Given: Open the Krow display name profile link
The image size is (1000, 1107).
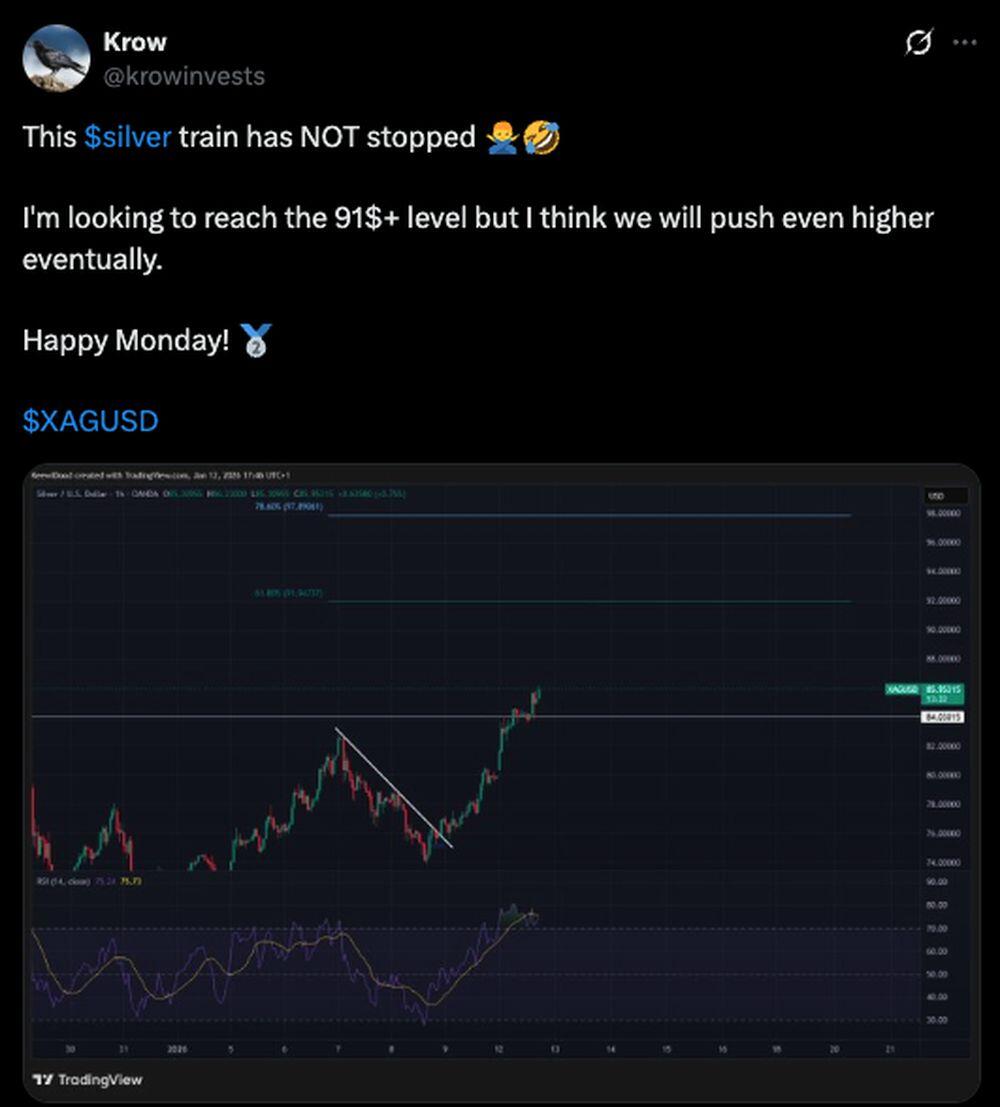Looking at the screenshot, I should point(134,42).
